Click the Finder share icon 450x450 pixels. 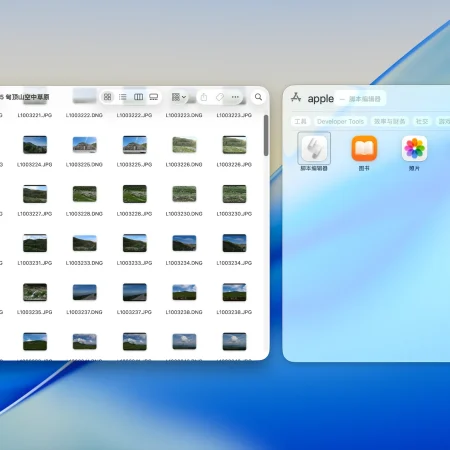(x=204, y=97)
